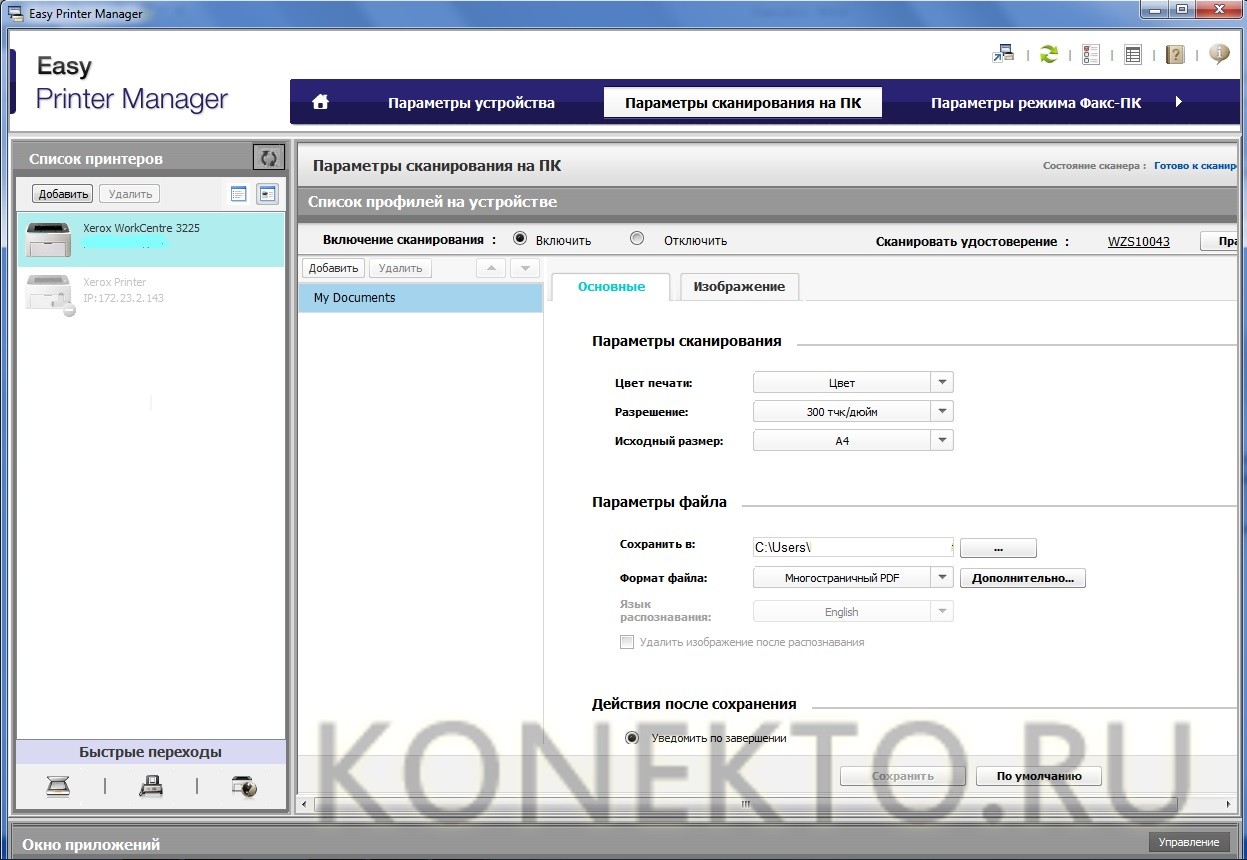Viewport: 1247px width, 860px height.
Task: Click the green refresh arrows icon
Action: click(1048, 55)
